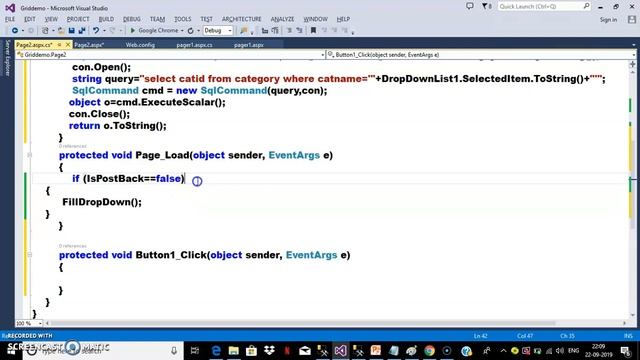
Task: Click the ENG language indicator in the tray
Action: point(573,351)
